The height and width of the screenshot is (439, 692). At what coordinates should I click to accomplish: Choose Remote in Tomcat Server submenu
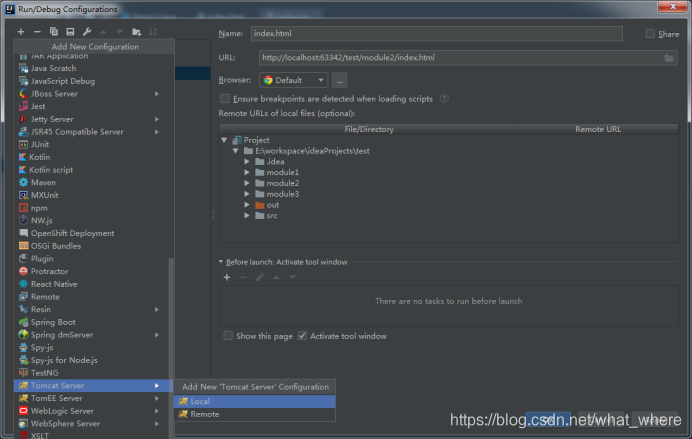pyautogui.click(x=255, y=414)
